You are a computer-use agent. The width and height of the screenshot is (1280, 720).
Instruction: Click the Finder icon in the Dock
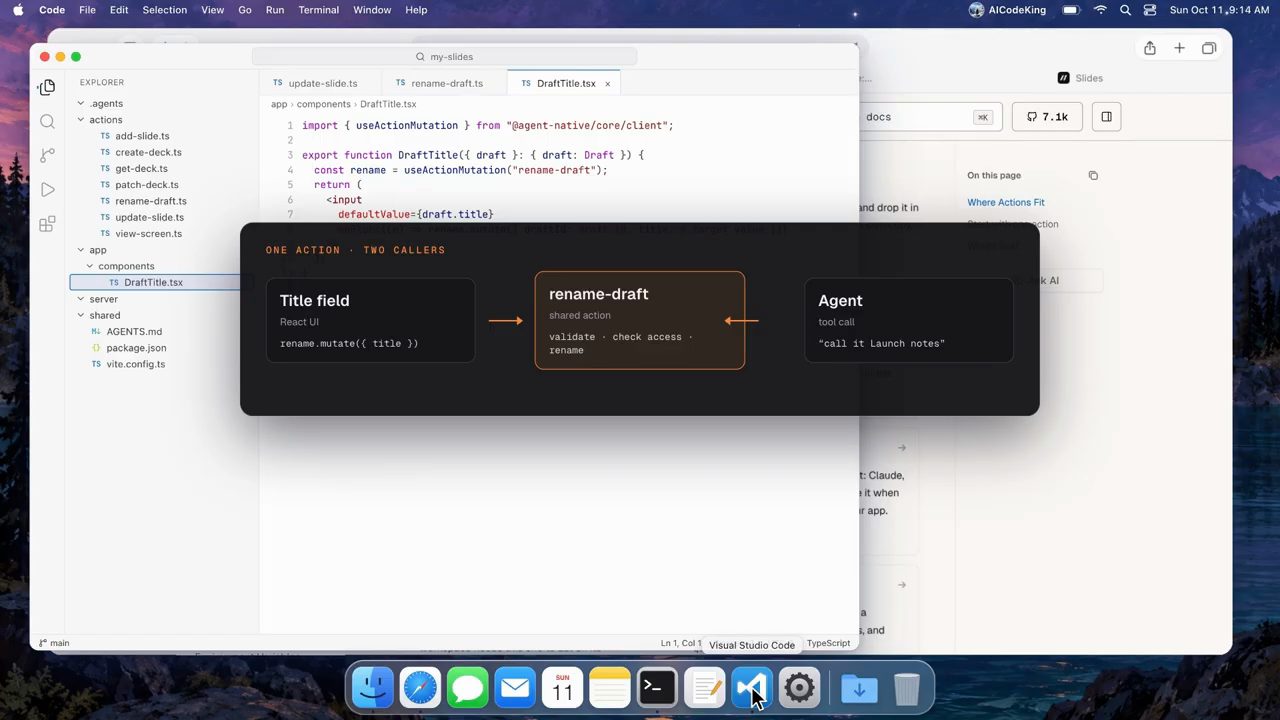click(x=374, y=688)
